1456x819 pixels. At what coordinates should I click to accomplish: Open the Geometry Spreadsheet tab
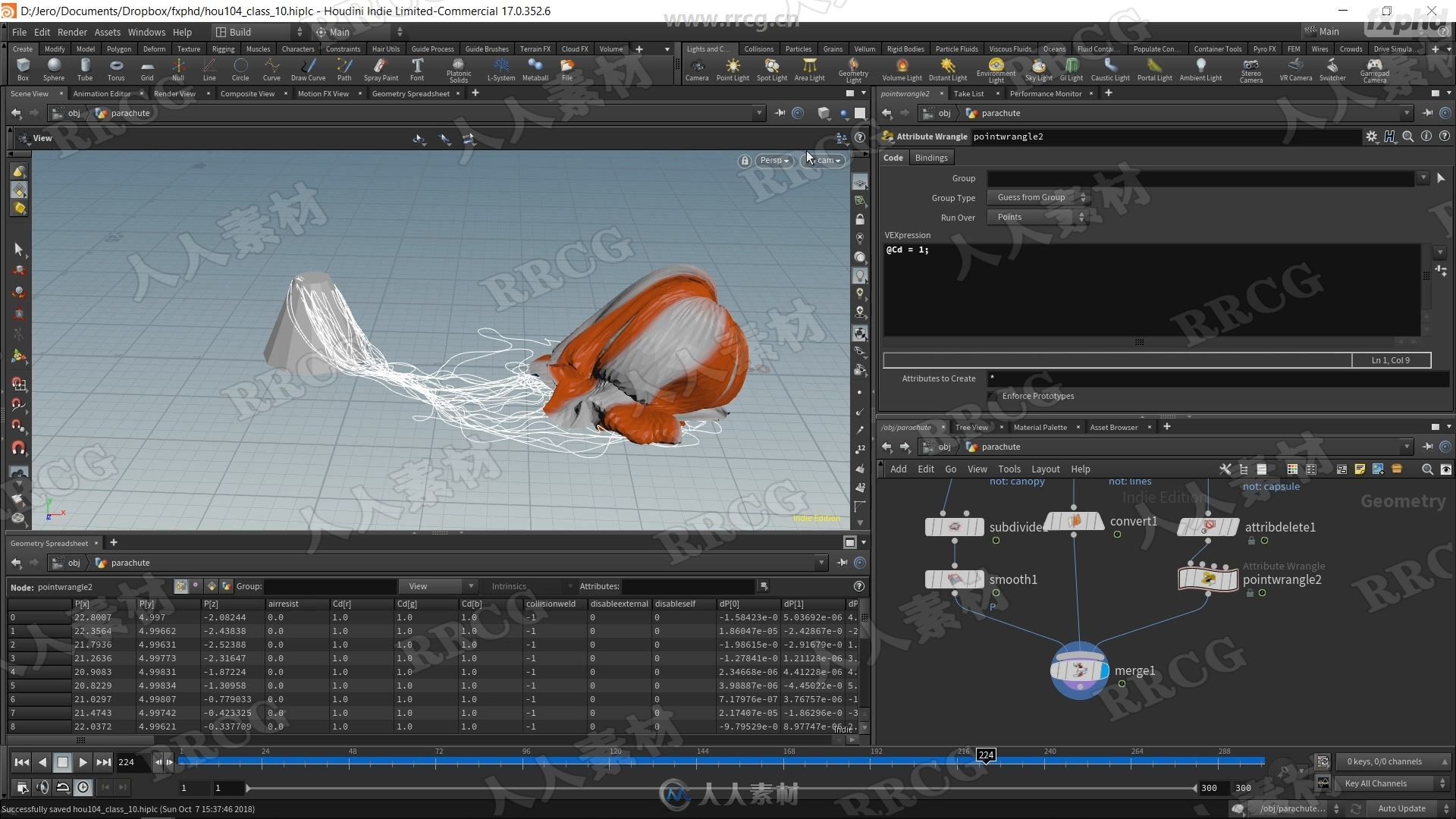pos(410,93)
